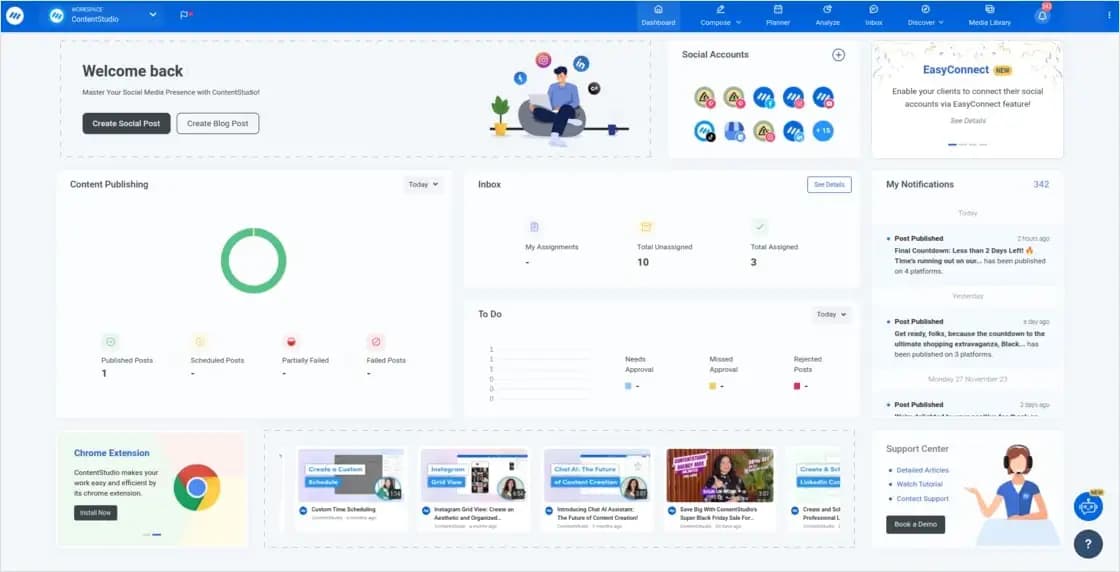Screen dimensions: 1120x572
Task: Open the Contact Support link
Action: point(922,498)
